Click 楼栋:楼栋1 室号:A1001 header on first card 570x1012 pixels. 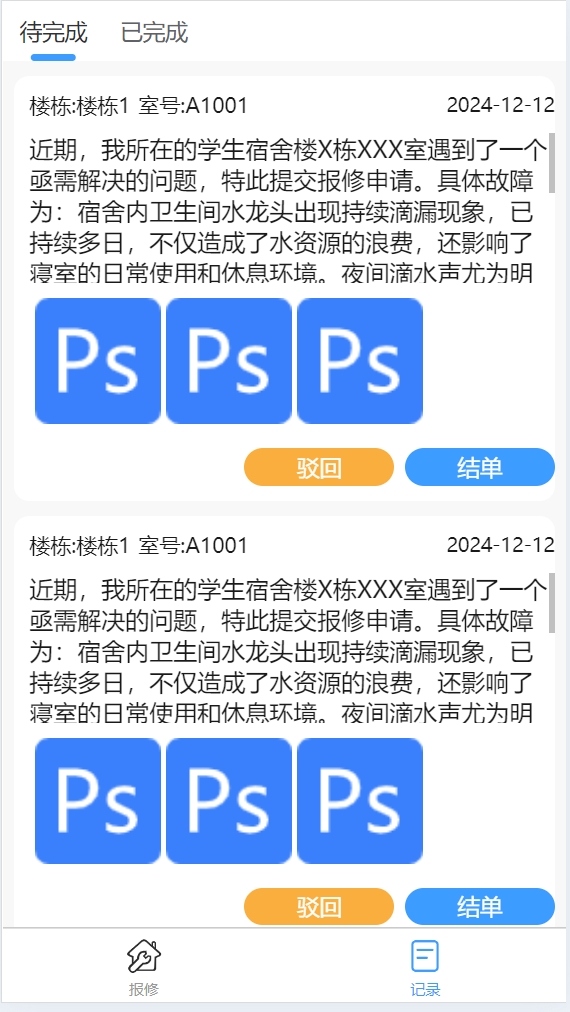point(138,105)
